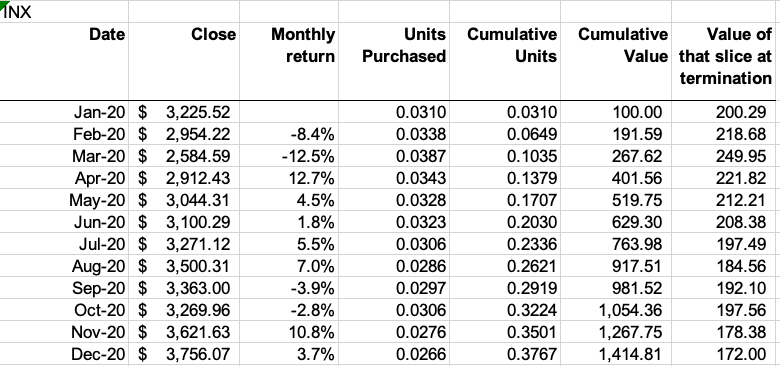Select termination value cell 197.49
The image size is (780, 366).
click(726, 244)
